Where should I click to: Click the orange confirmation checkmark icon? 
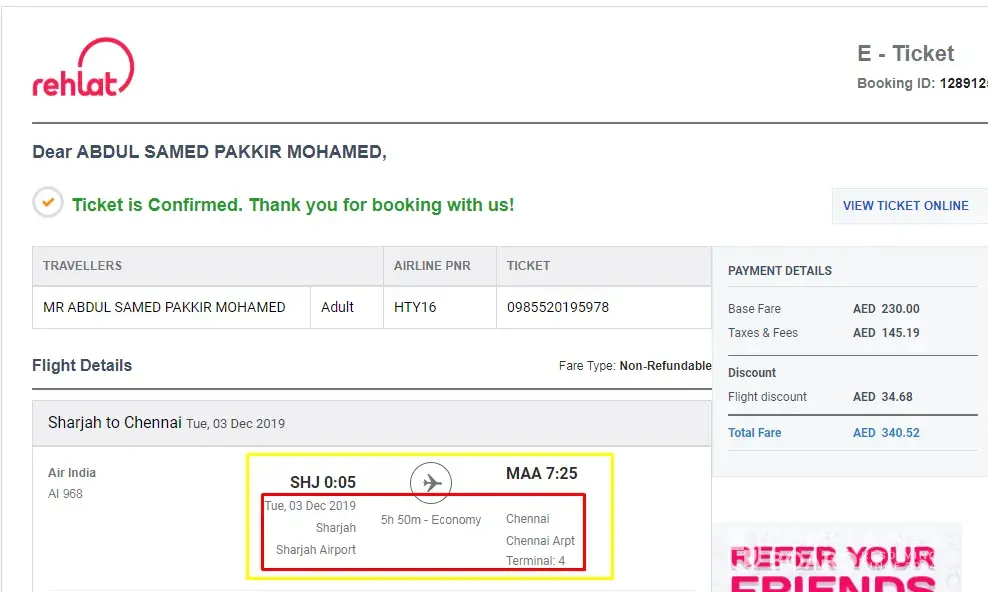tap(48, 203)
